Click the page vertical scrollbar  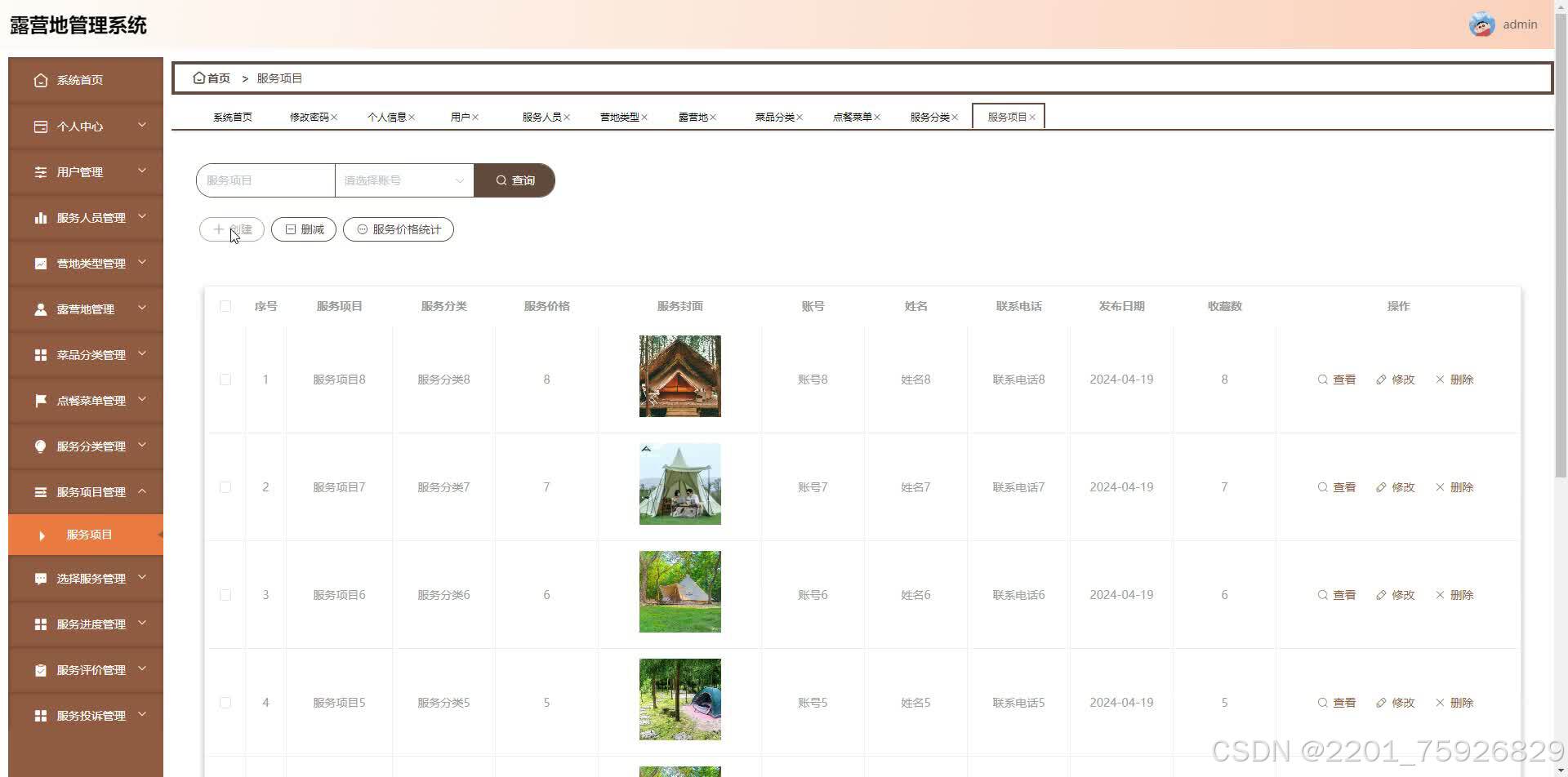tap(1561, 245)
